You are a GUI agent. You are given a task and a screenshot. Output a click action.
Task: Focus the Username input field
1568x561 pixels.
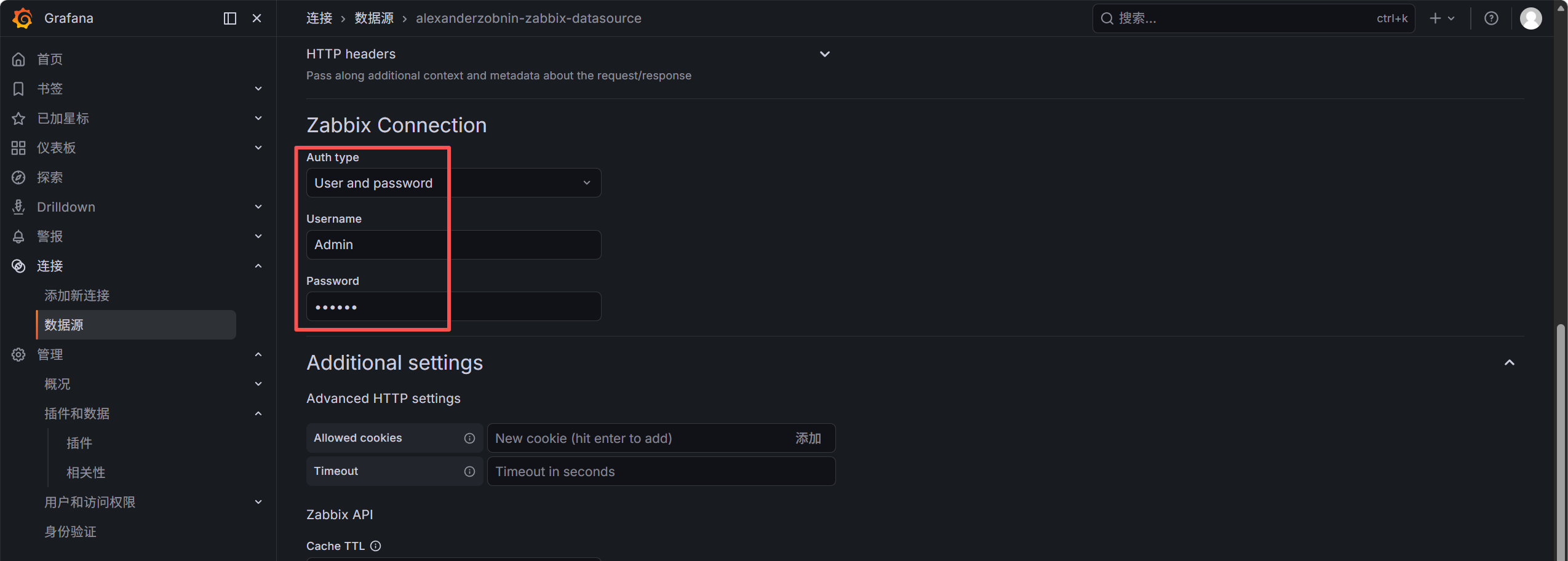[453, 245]
